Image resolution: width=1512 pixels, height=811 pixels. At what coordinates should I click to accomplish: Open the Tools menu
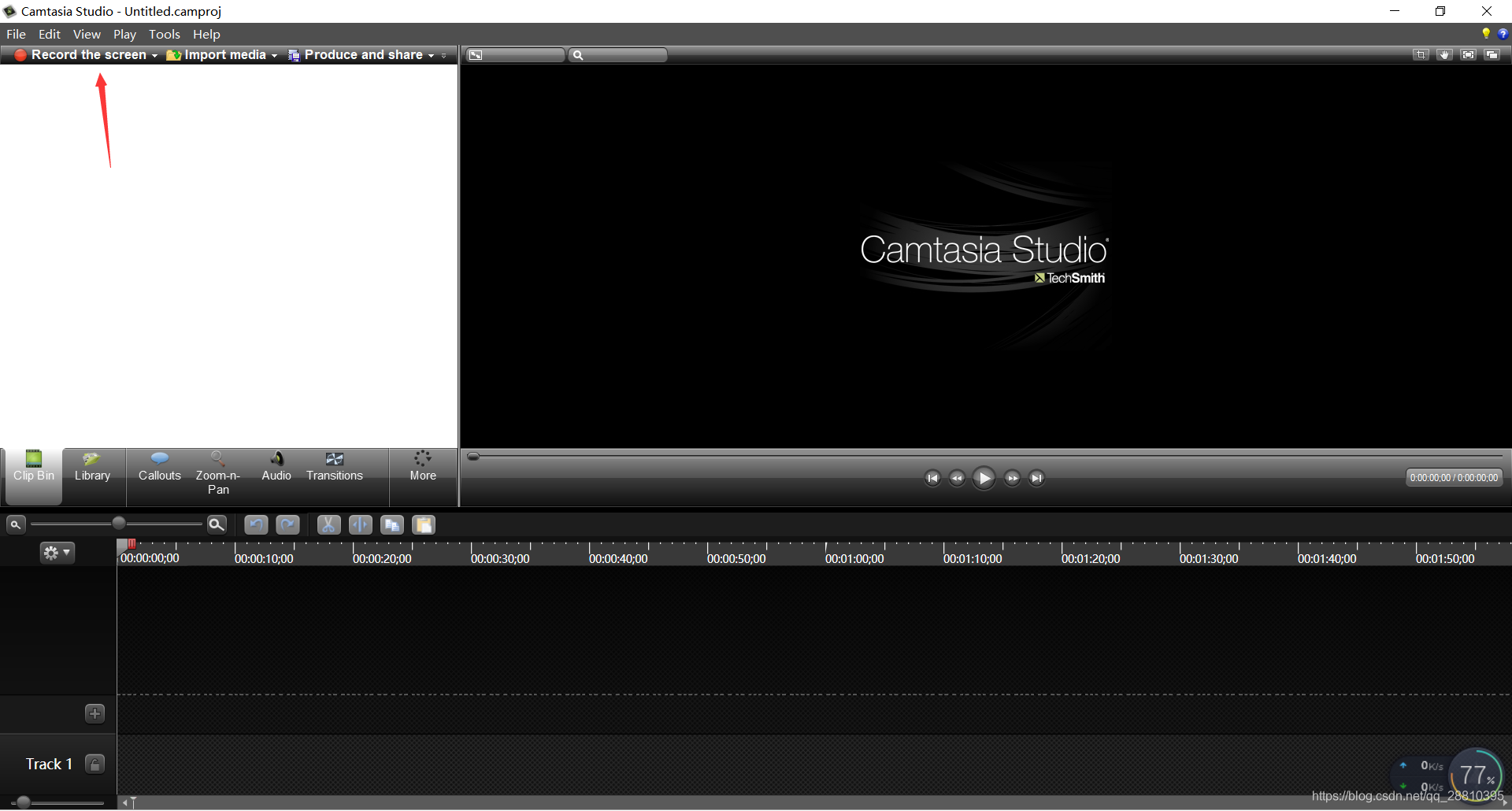click(x=165, y=35)
